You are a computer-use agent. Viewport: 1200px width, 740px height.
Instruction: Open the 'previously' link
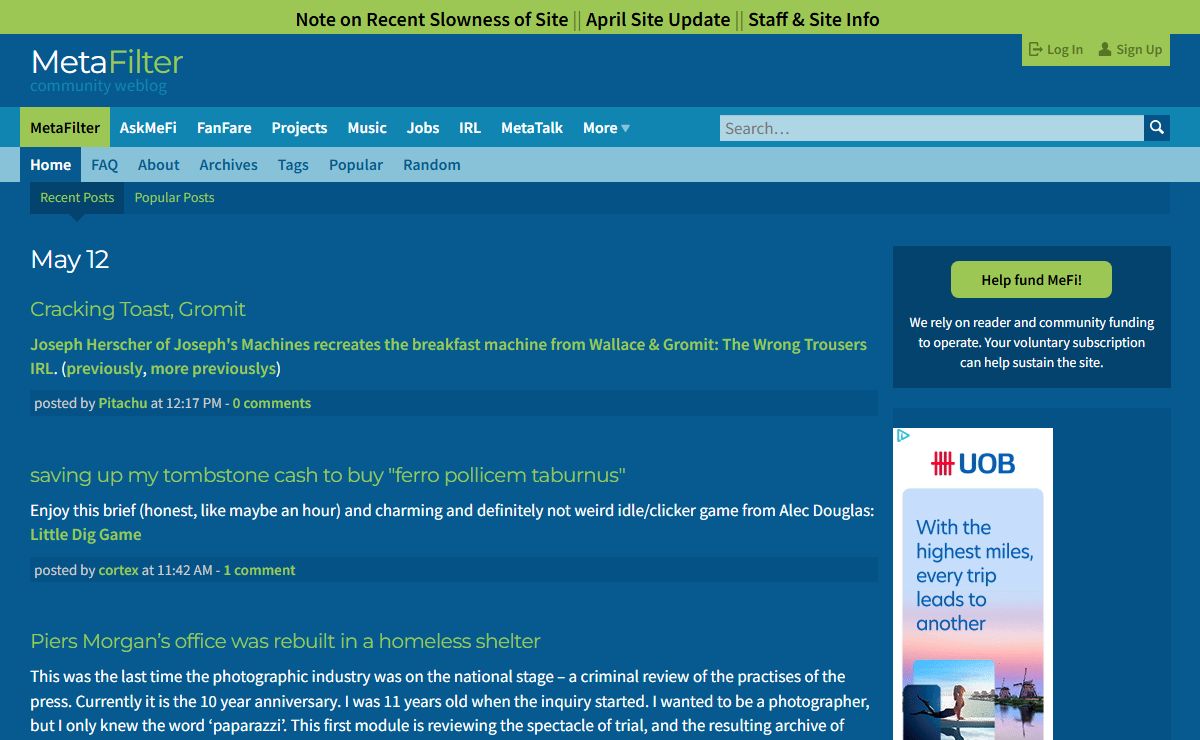click(105, 368)
